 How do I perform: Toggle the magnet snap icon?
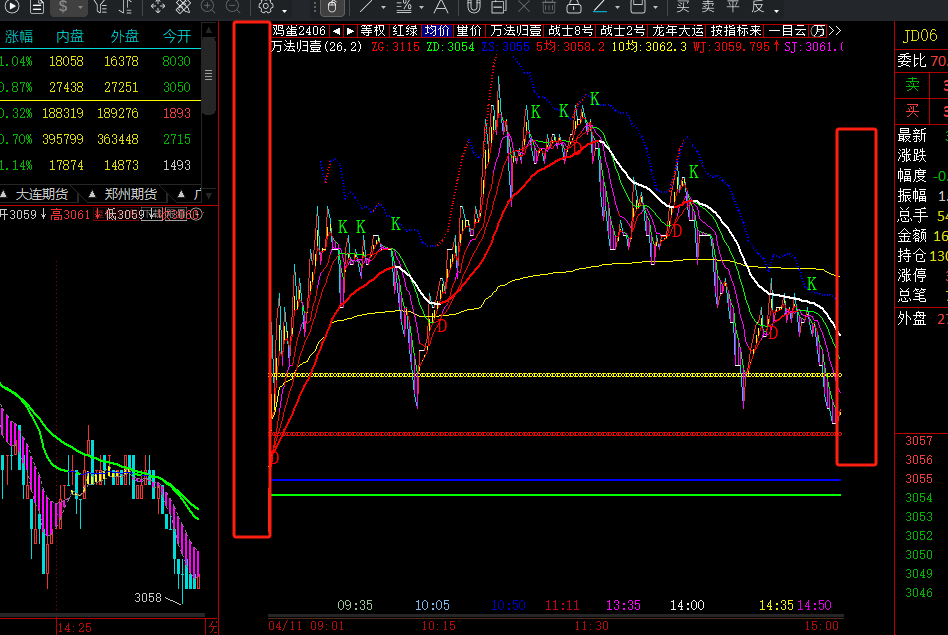[474, 7]
